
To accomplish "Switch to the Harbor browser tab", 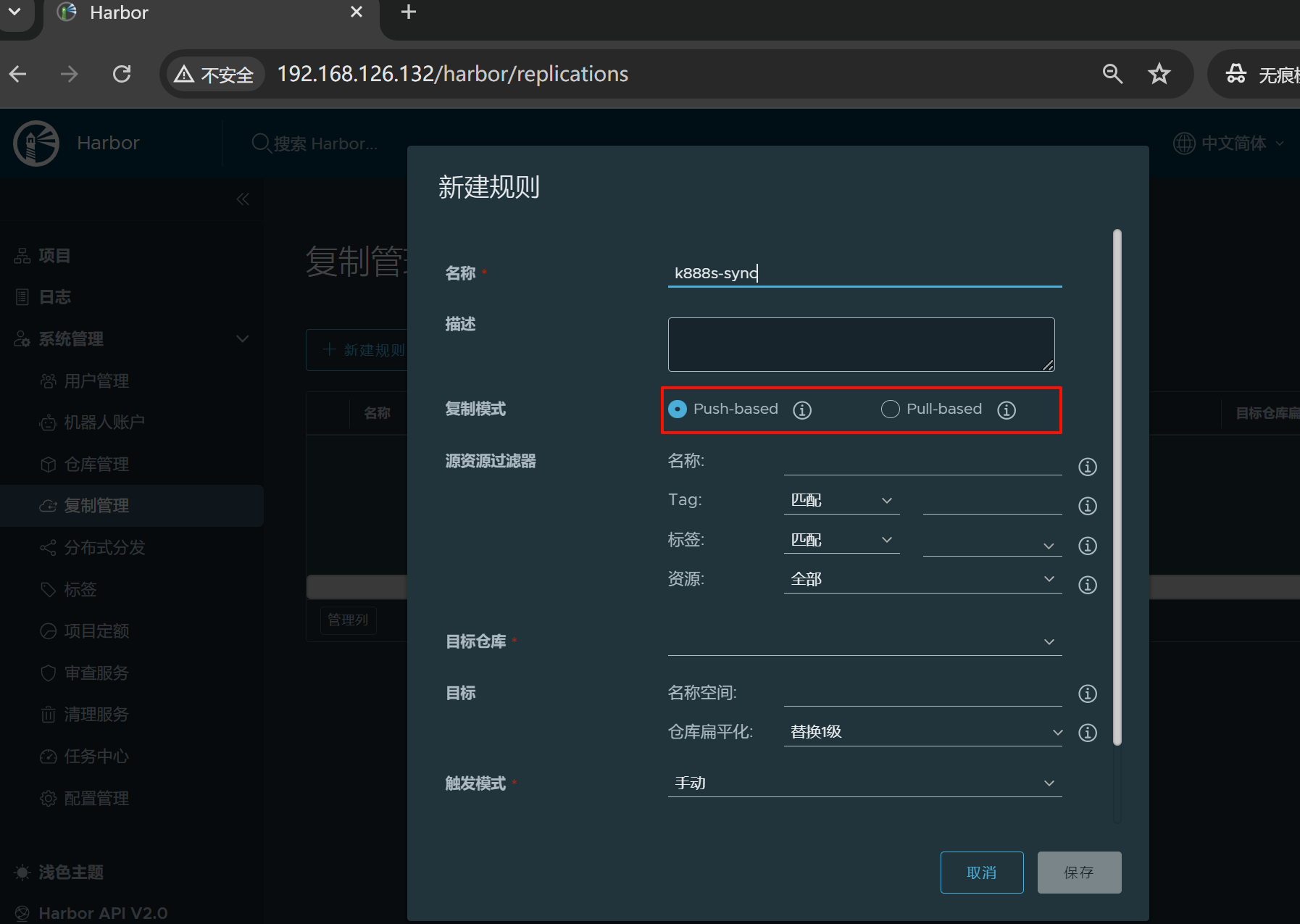I will click(203, 13).
